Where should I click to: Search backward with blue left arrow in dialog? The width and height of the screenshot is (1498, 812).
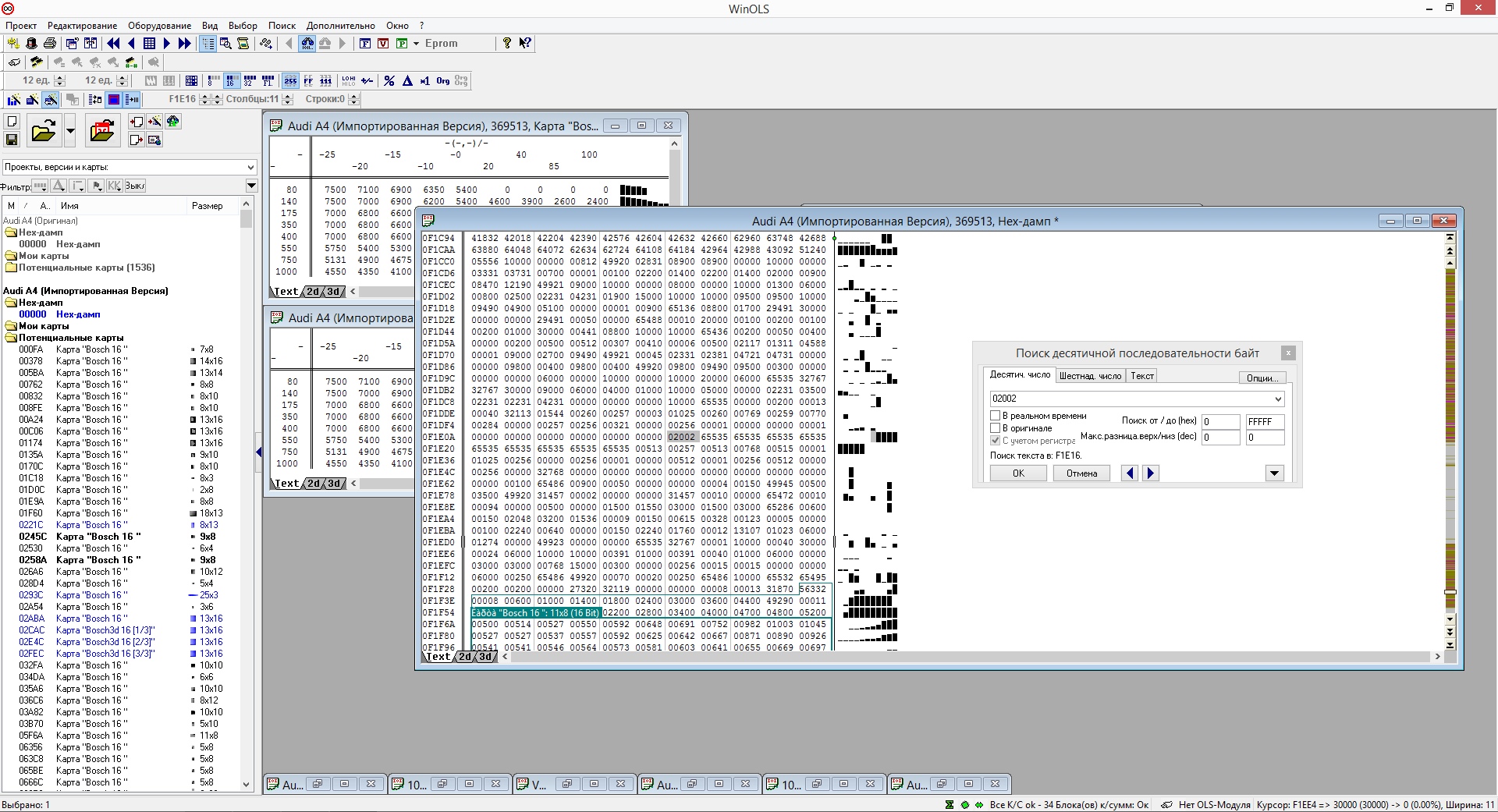click(x=1129, y=473)
